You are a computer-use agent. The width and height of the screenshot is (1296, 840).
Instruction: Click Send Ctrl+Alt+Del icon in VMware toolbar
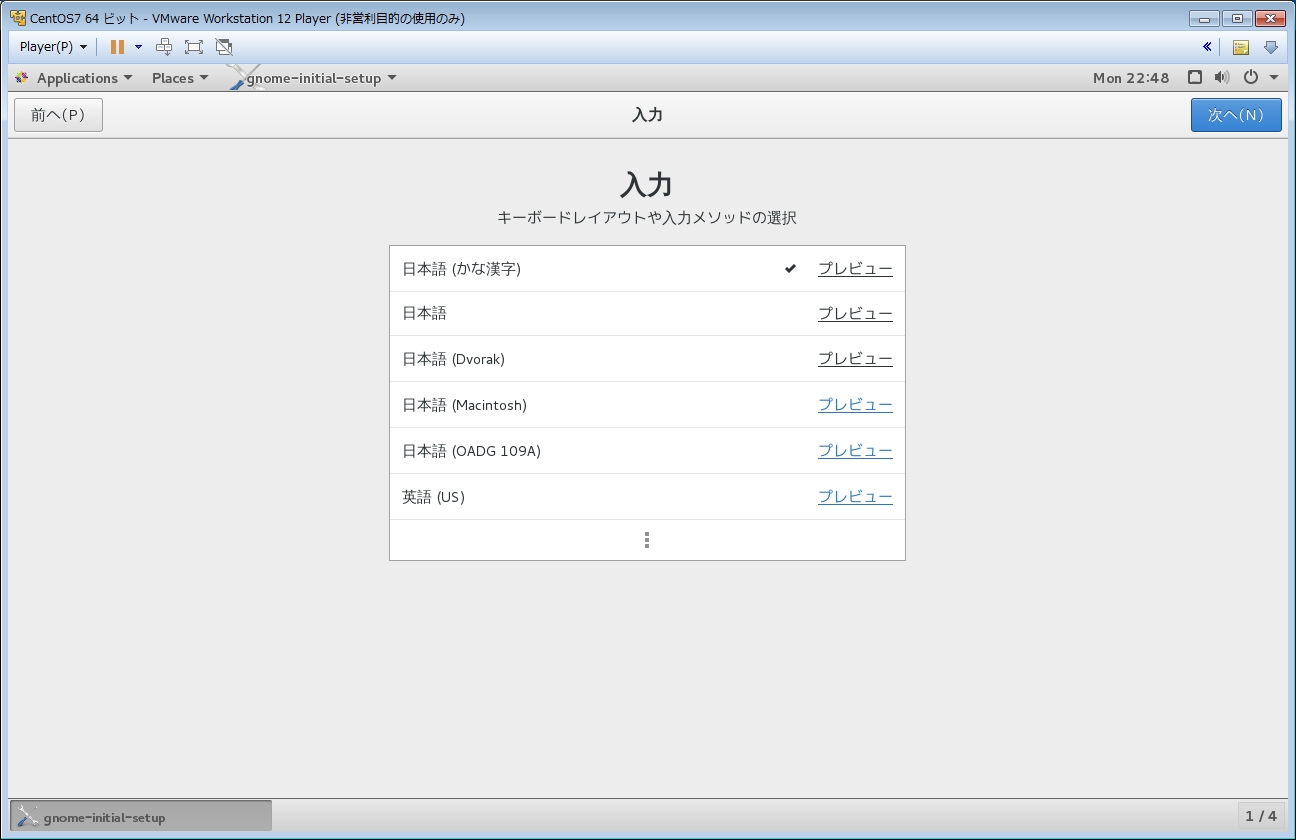coord(164,47)
